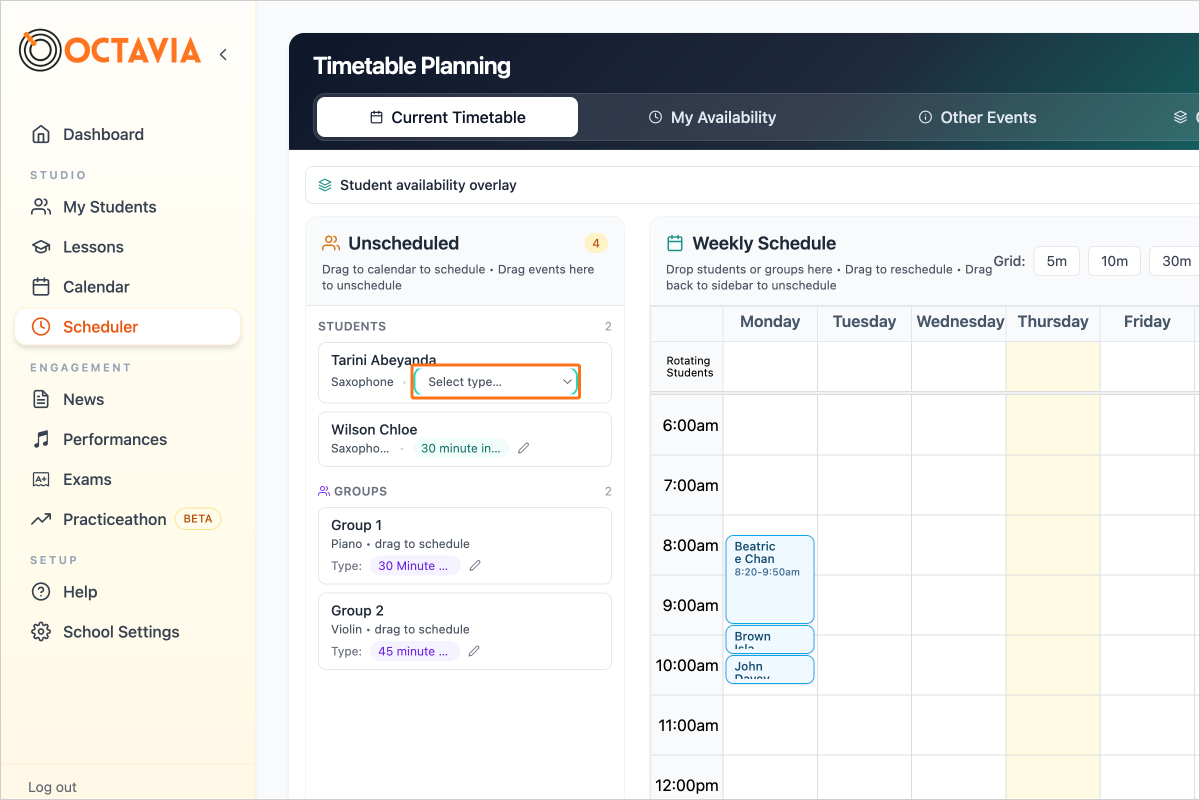Open Select type dropdown for Tarini Abeyanda
Screen dimensions: 1200x800
[497, 382]
